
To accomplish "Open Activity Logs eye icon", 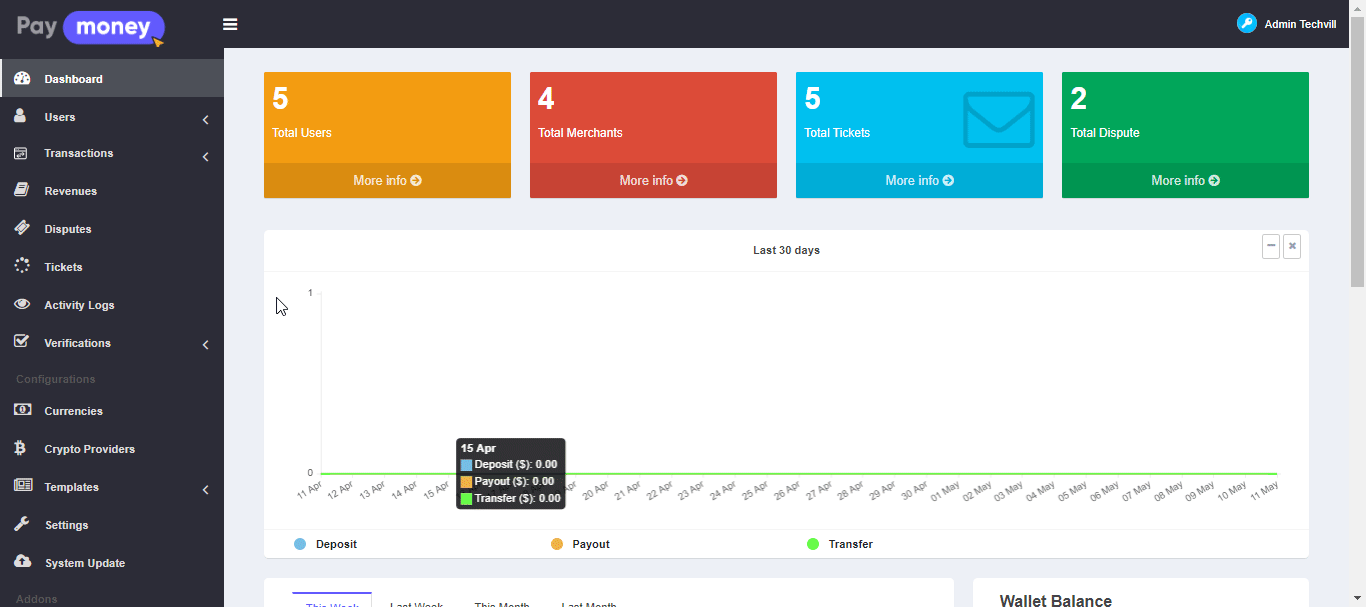I will (x=21, y=304).
